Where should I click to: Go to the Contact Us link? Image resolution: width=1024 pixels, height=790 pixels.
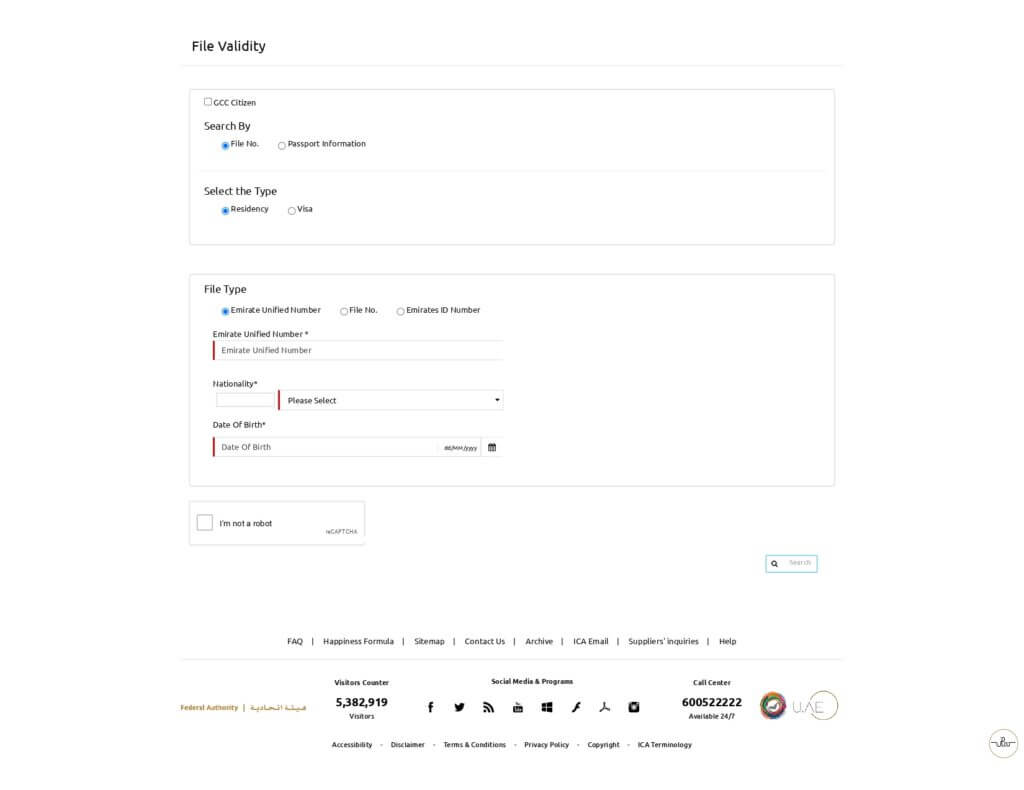coord(484,641)
